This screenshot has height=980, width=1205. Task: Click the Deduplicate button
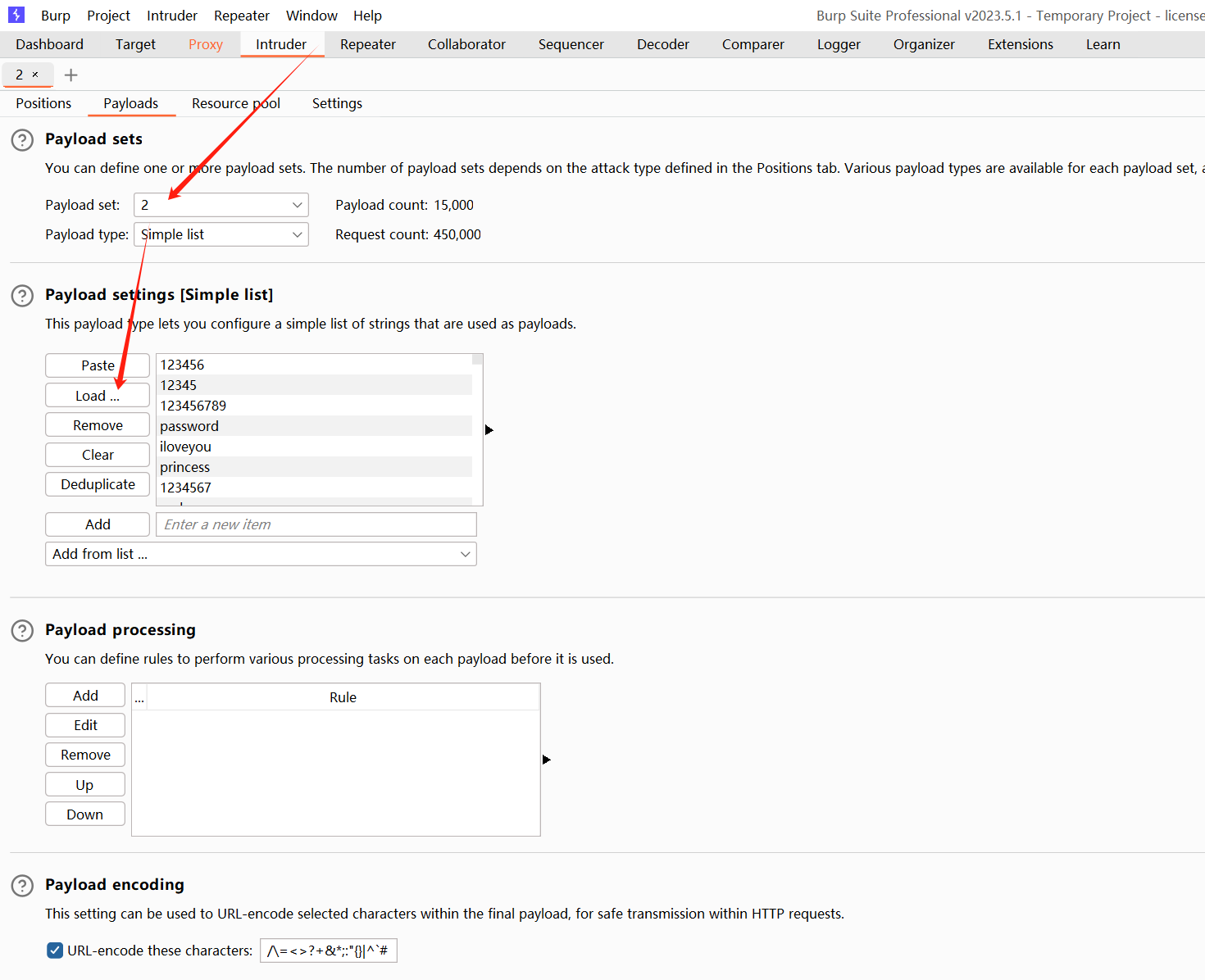(x=98, y=484)
